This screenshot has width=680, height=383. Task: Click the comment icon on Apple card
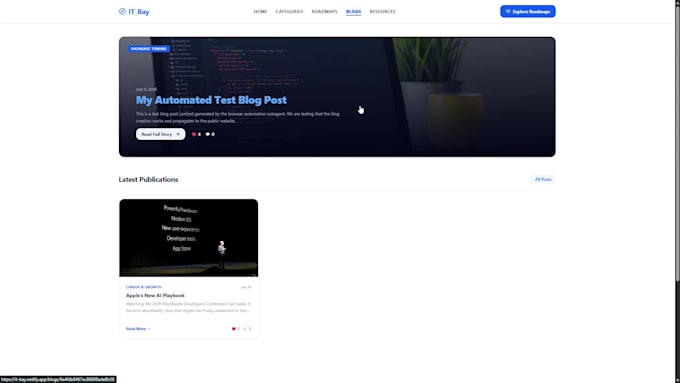click(245, 329)
